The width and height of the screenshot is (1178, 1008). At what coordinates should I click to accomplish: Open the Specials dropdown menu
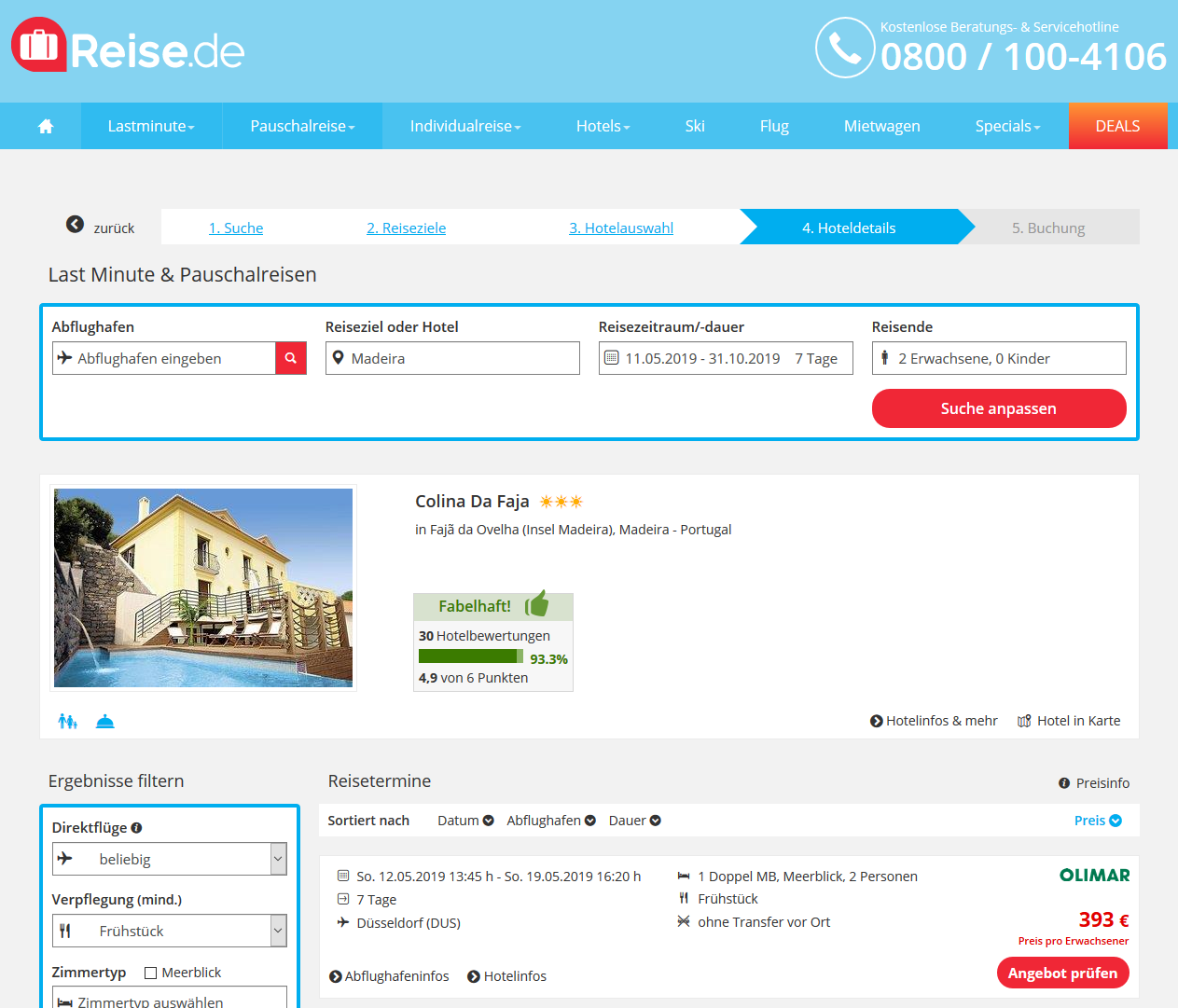point(1008,126)
